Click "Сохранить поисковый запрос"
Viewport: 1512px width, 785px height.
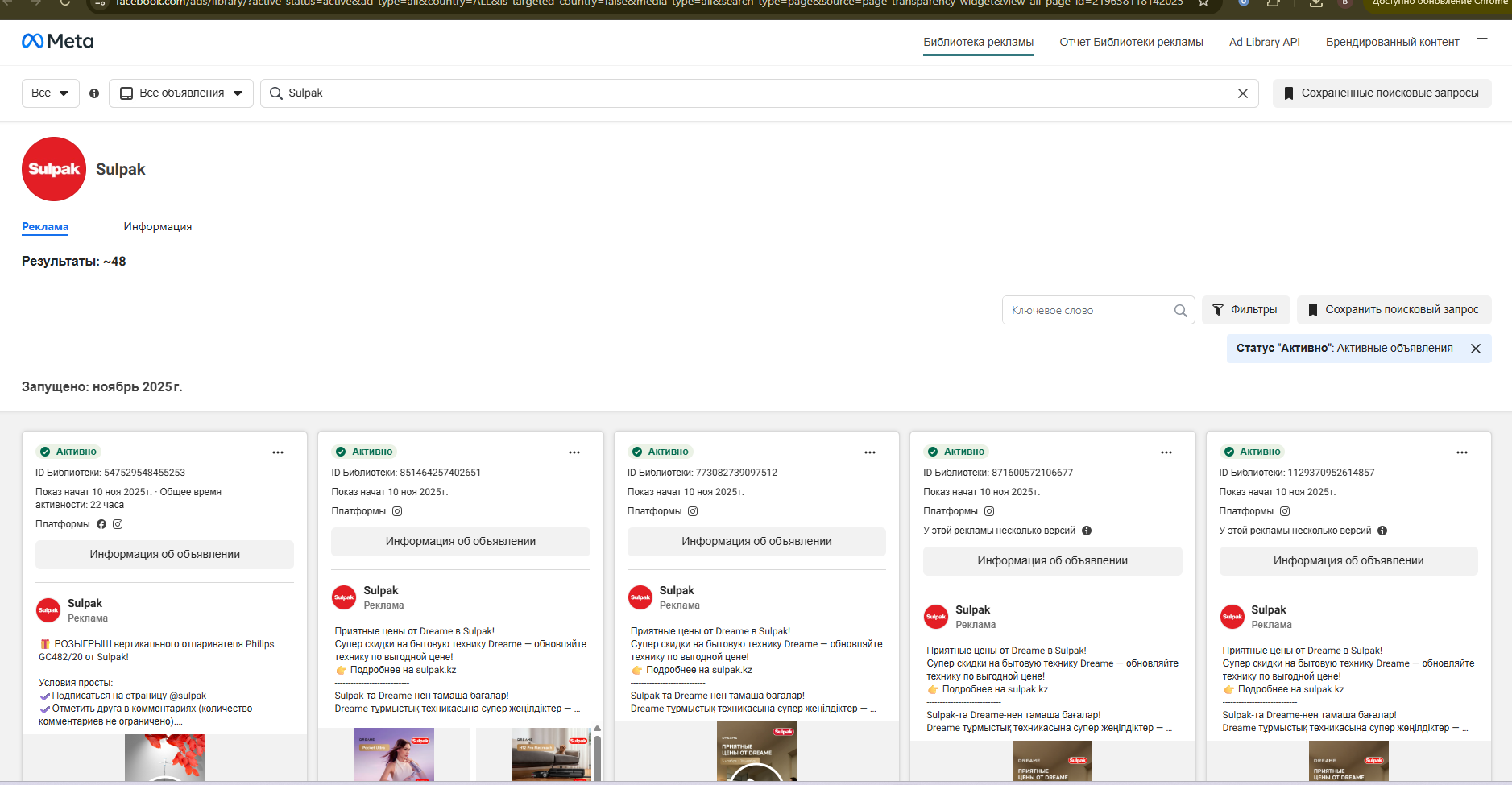point(1394,310)
